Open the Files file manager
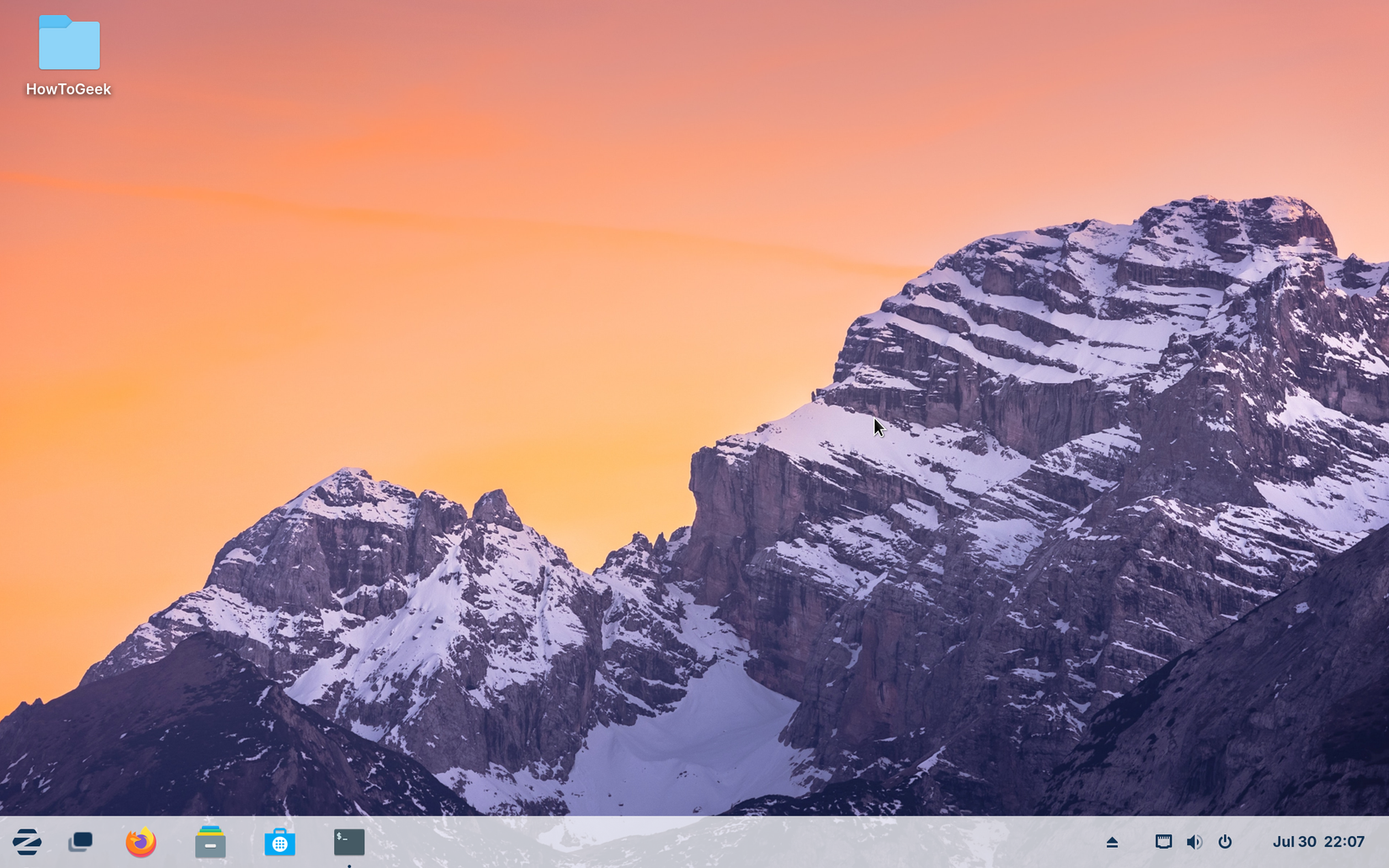This screenshot has height=868, width=1389. (210, 841)
